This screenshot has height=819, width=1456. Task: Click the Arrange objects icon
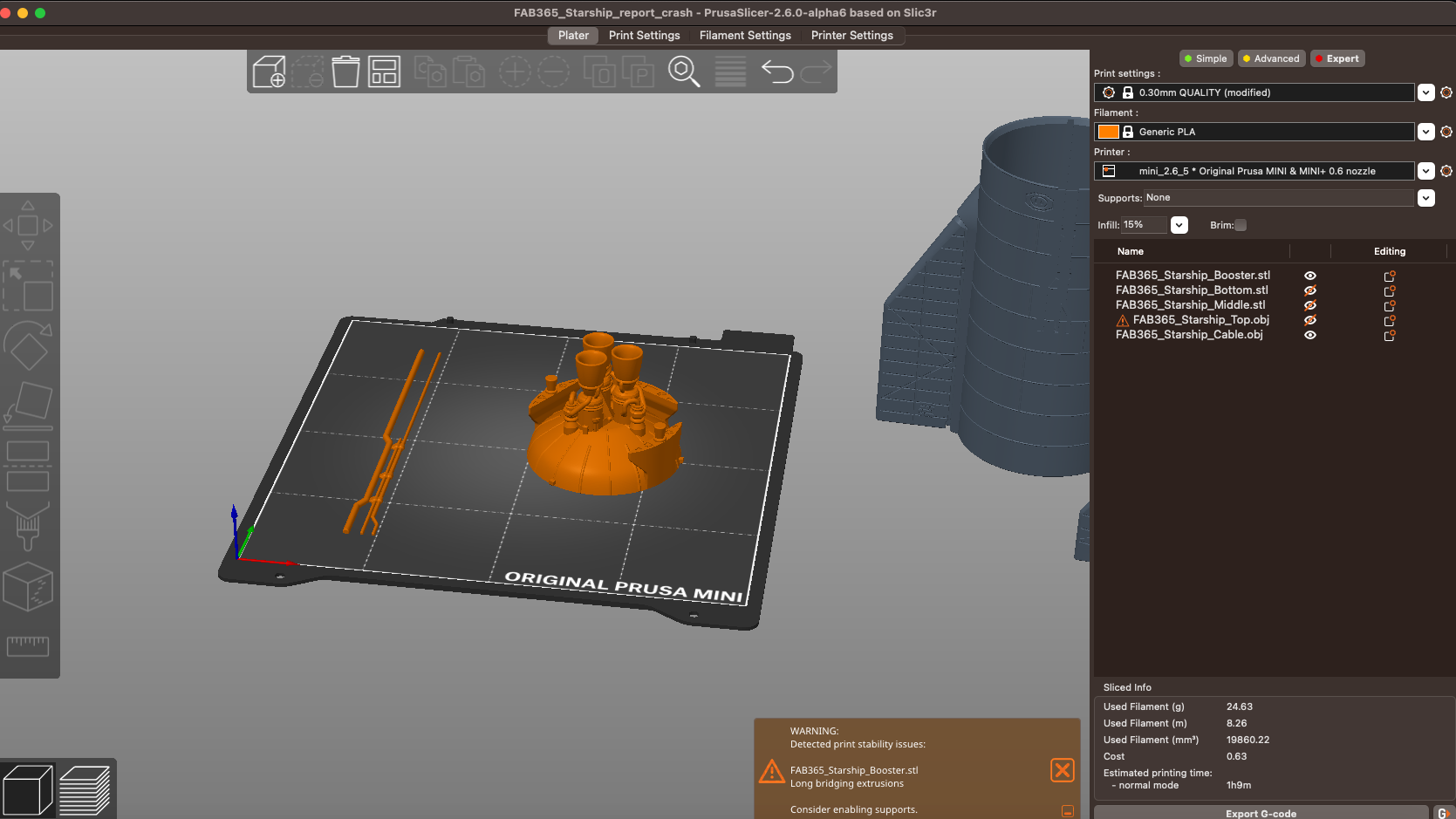[384, 72]
